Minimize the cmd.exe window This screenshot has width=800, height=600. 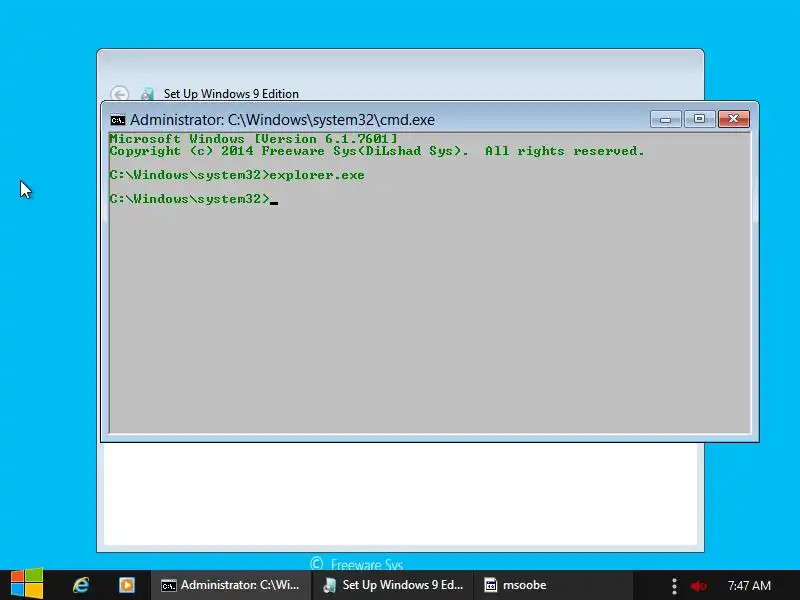[665, 119]
